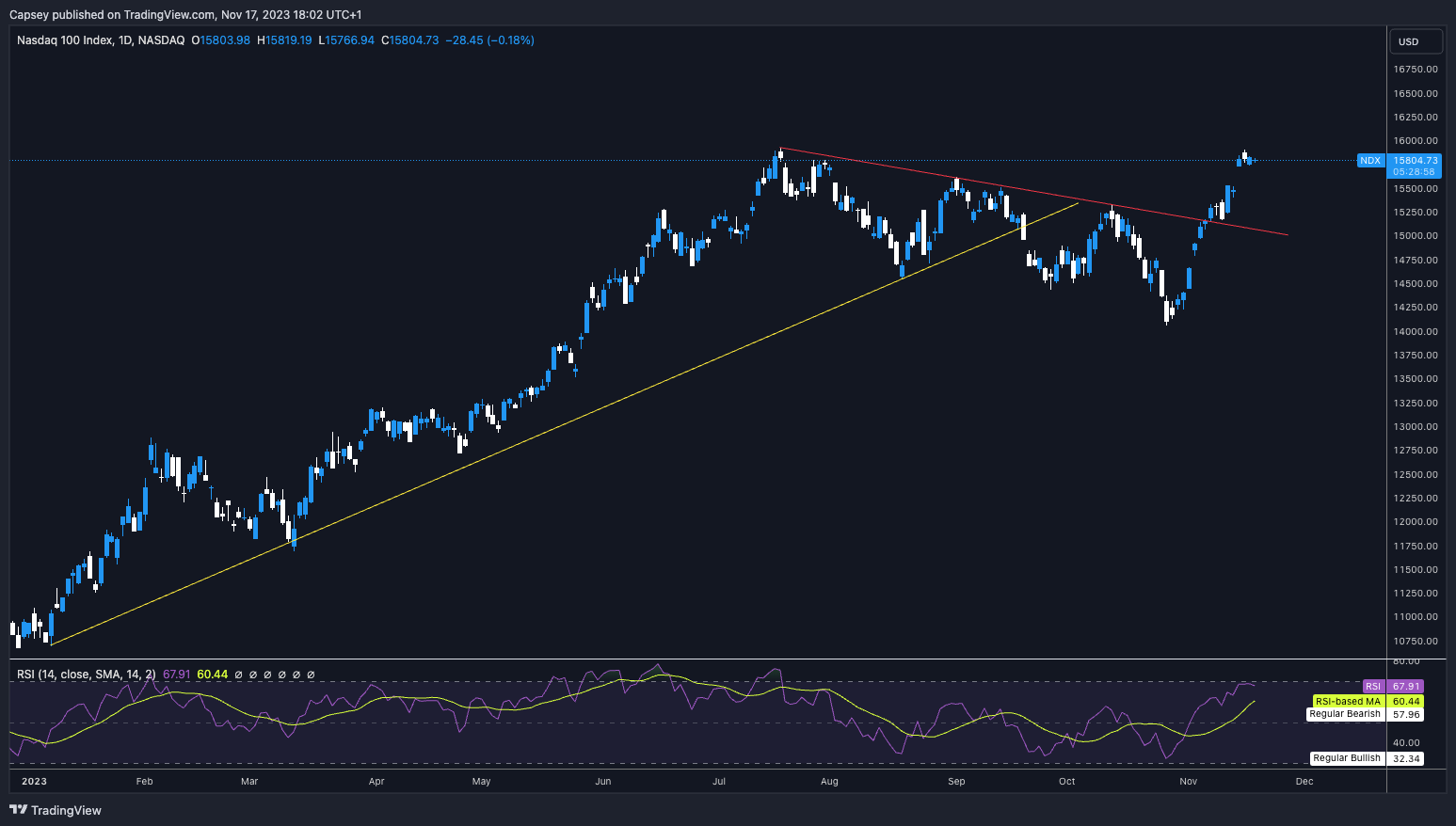Click the yellow RSI MA value 60.44
This screenshot has height=826, width=1456.
tap(213, 675)
